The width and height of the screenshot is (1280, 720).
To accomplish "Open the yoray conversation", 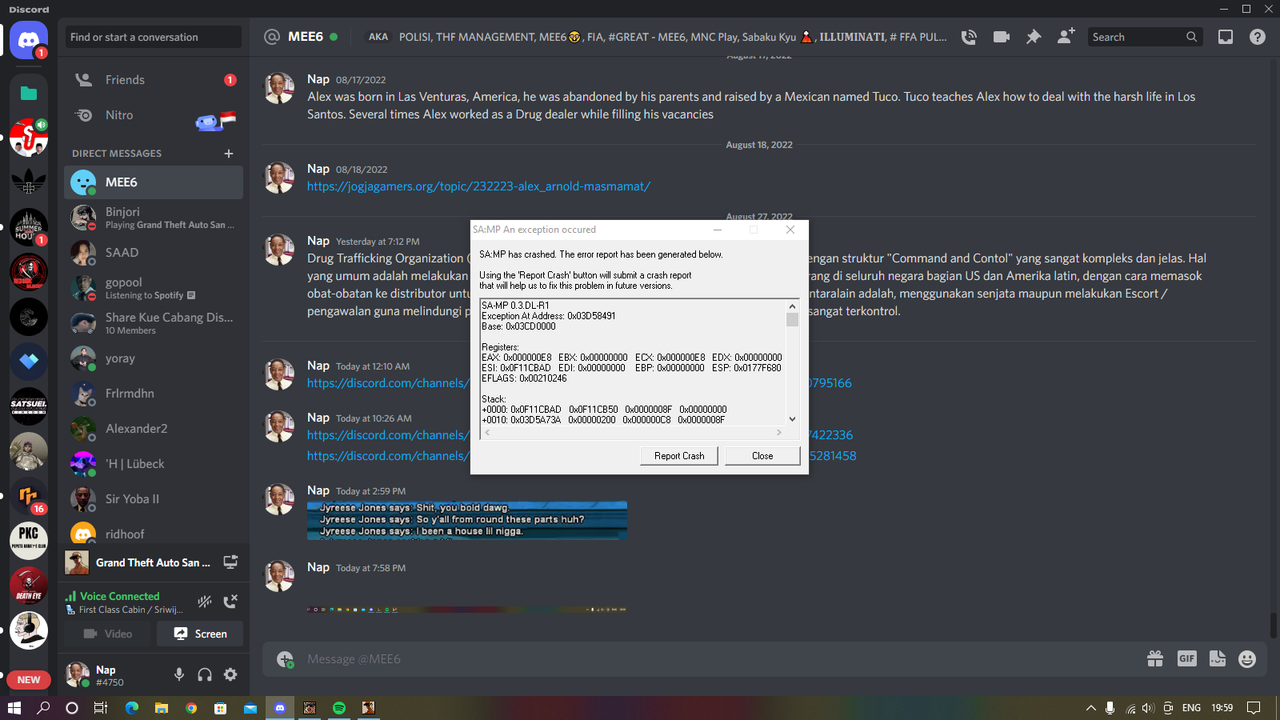I will click(x=153, y=358).
